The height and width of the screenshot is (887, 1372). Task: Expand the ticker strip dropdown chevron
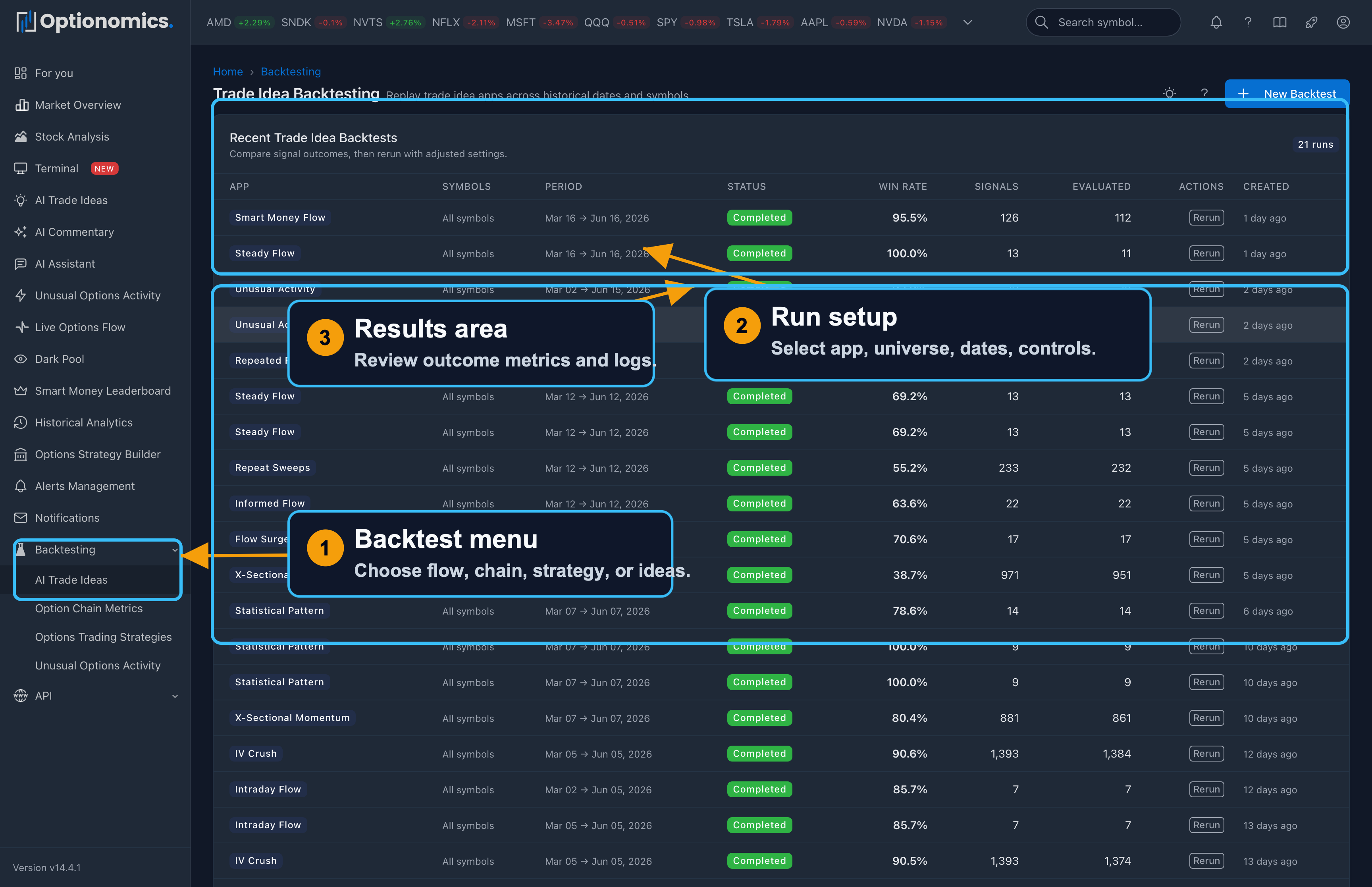click(x=968, y=23)
